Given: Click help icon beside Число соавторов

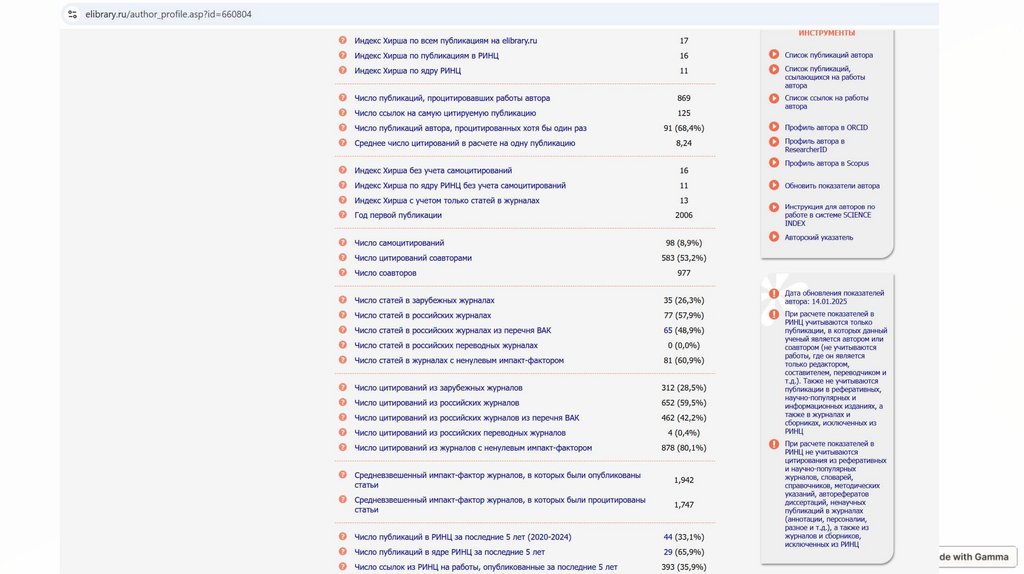Looking at the screenshot, I should pos(342,272).
